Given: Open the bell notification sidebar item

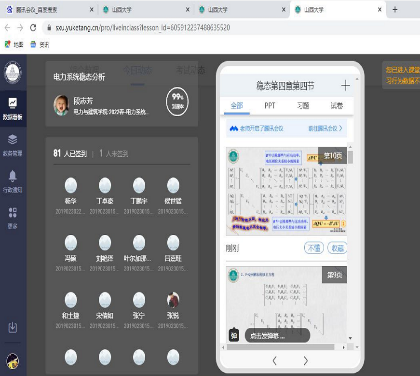Looking at the screenshot, I should [13, 181].
